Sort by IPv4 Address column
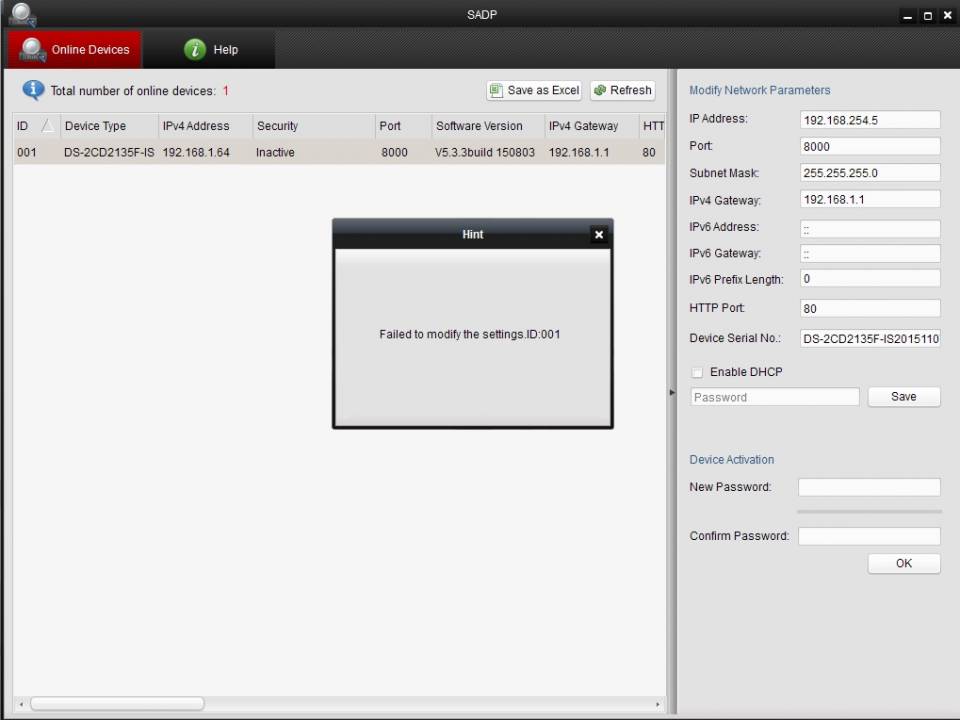960x720 pixels. [x=205, y=126]
